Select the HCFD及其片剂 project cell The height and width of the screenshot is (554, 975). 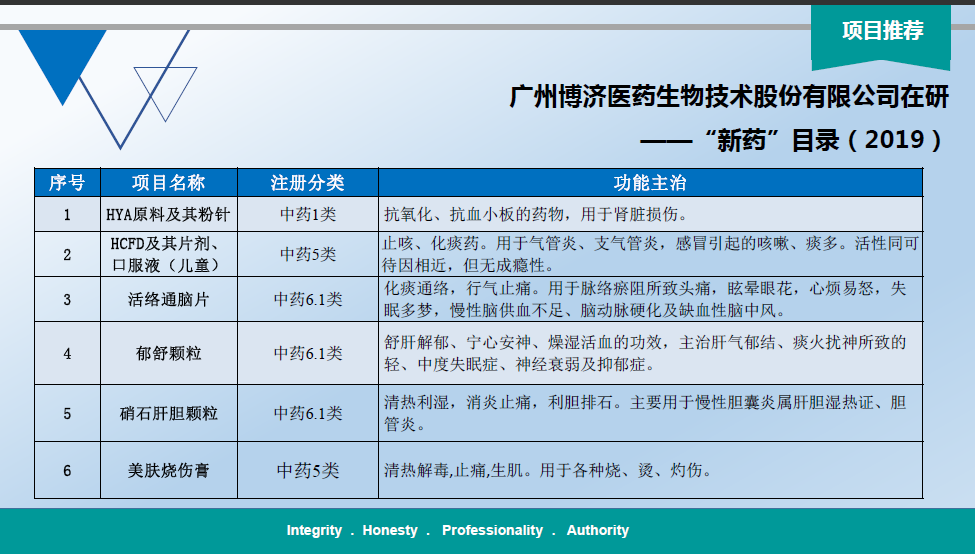[168, 254]
